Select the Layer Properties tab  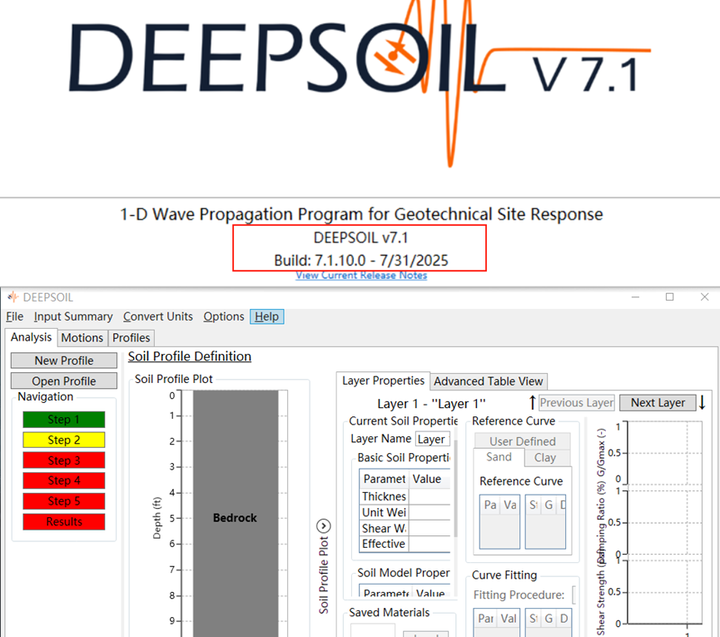(383, 381)
